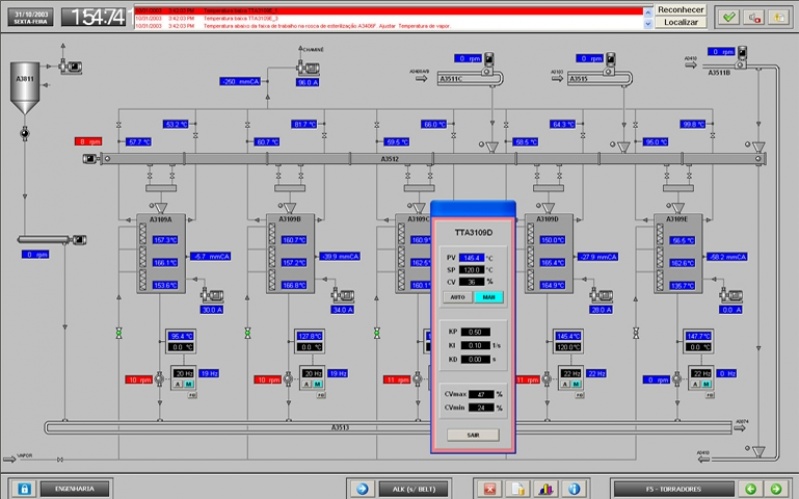Click the SP setpoint field in TTA3109D popup
Image resolution: width=799 pixels, height=499 pixels.
click(x=471, y=270)
